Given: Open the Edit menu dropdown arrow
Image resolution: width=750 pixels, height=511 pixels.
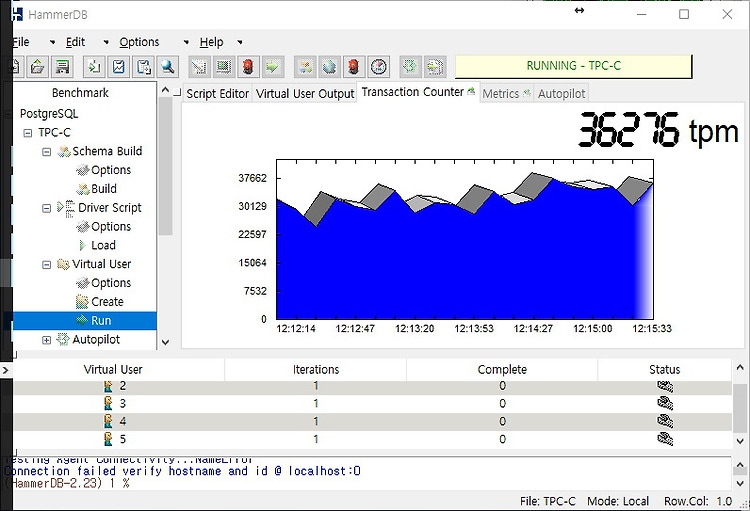Looking at the screenshot, I should pyautogui.click(x=106, y=43).
